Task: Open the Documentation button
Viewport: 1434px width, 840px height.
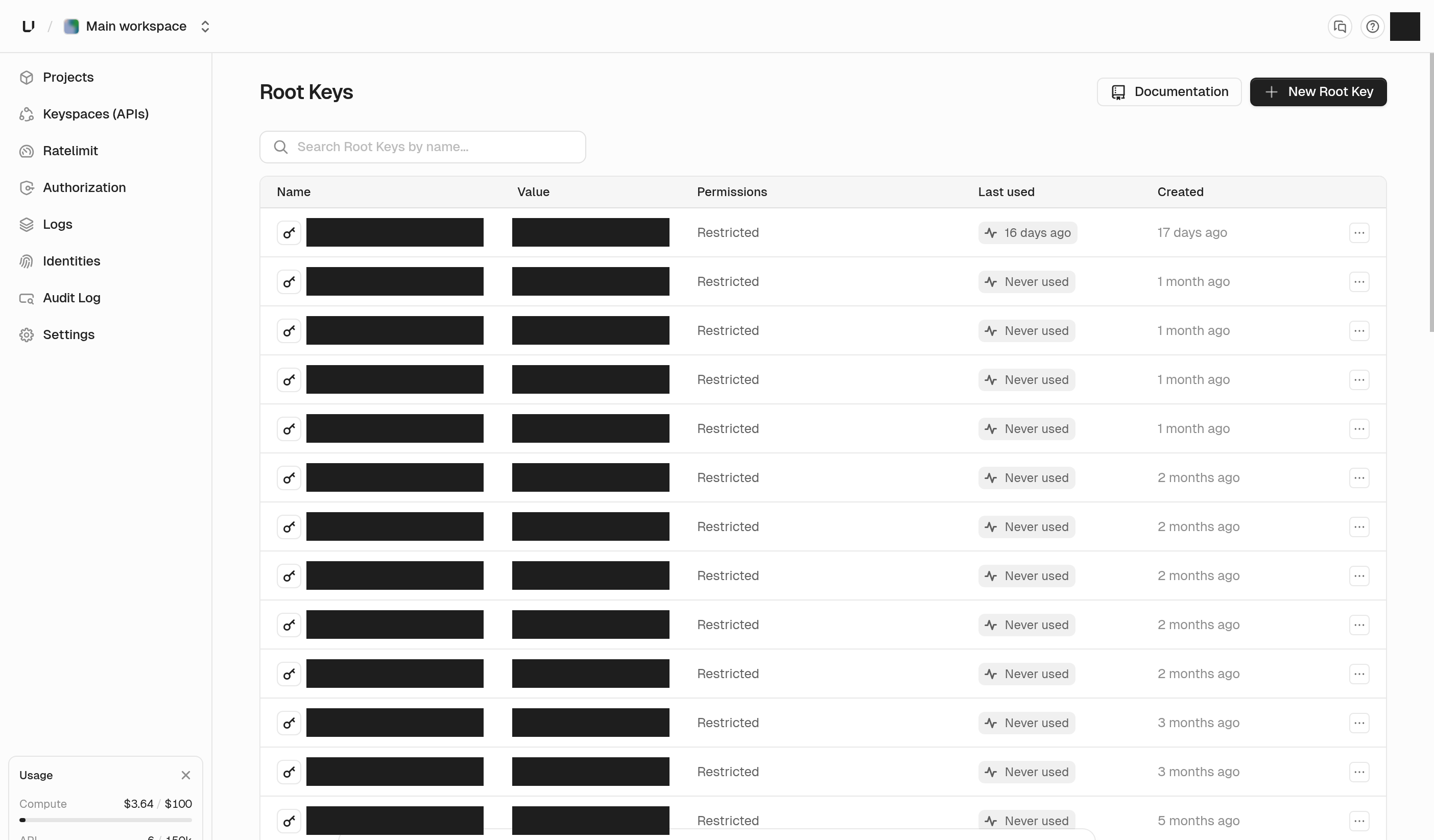Action: coord(1169,91)
